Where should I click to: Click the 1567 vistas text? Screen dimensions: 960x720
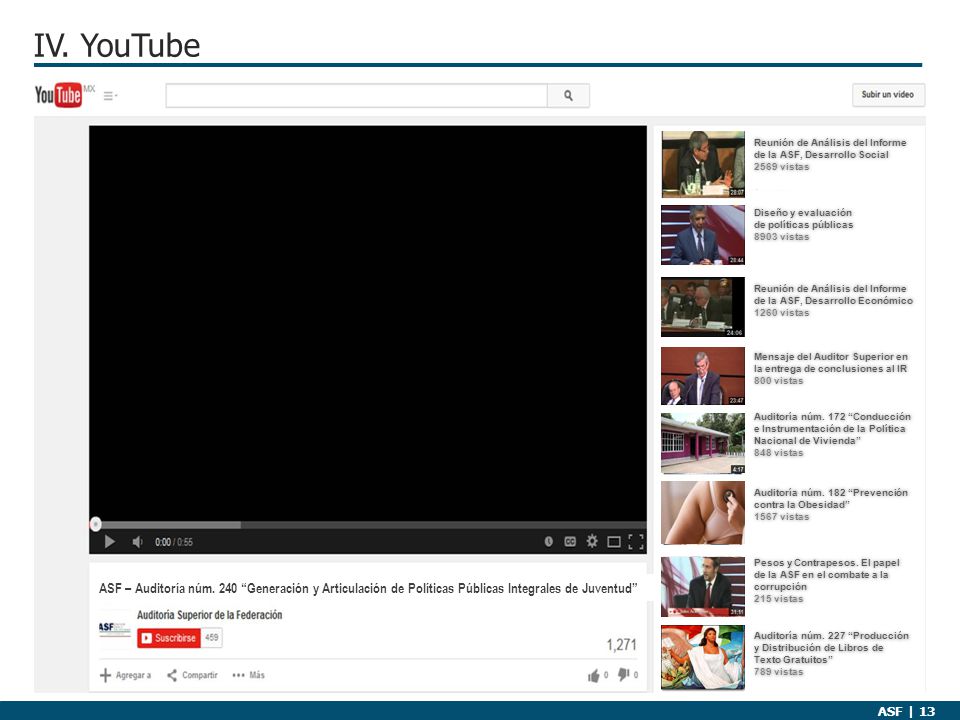781,517
